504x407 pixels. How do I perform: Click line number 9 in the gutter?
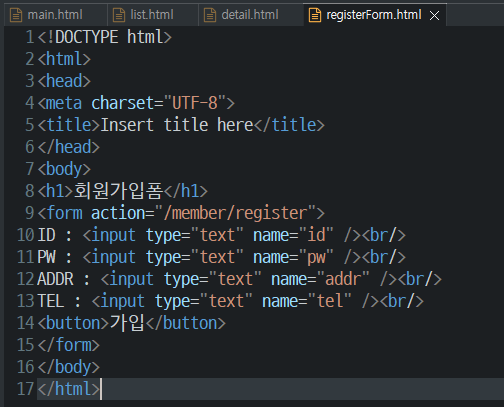point(30,213)
